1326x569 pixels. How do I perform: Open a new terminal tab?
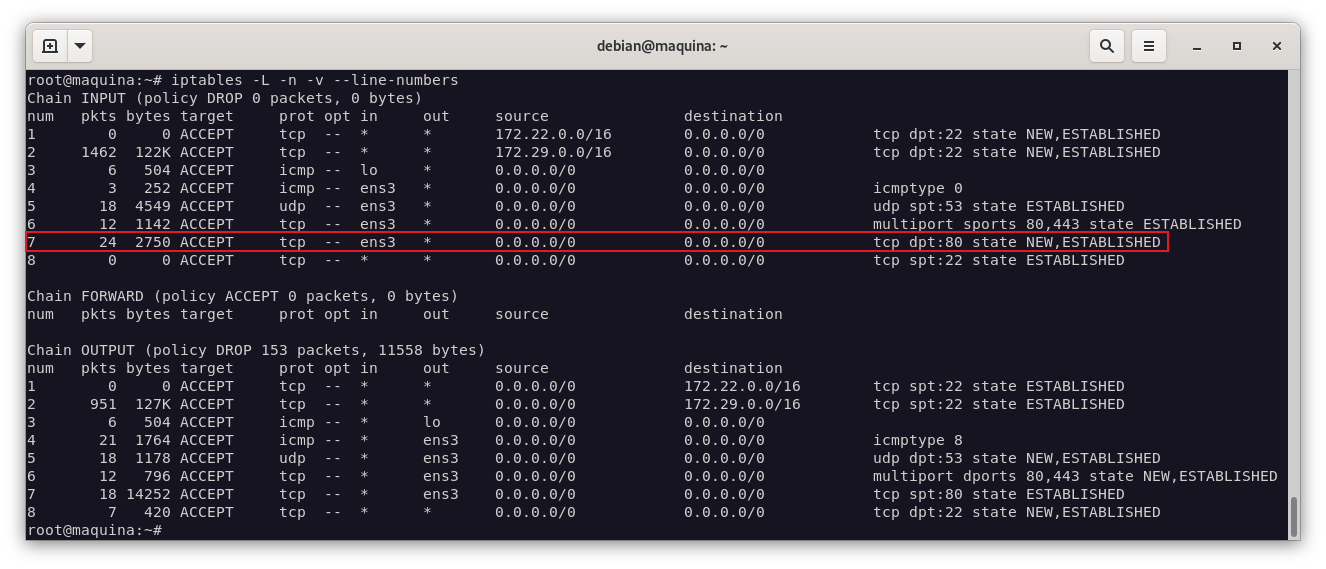point(50,46)
